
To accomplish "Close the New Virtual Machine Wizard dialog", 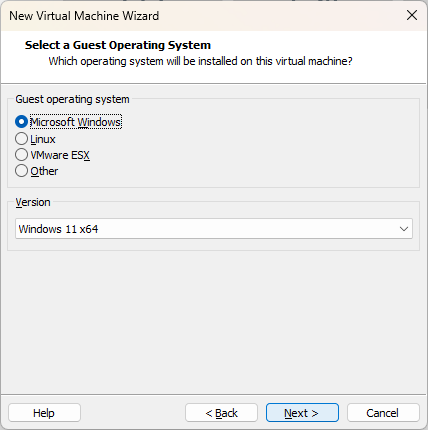I will 412,15.
